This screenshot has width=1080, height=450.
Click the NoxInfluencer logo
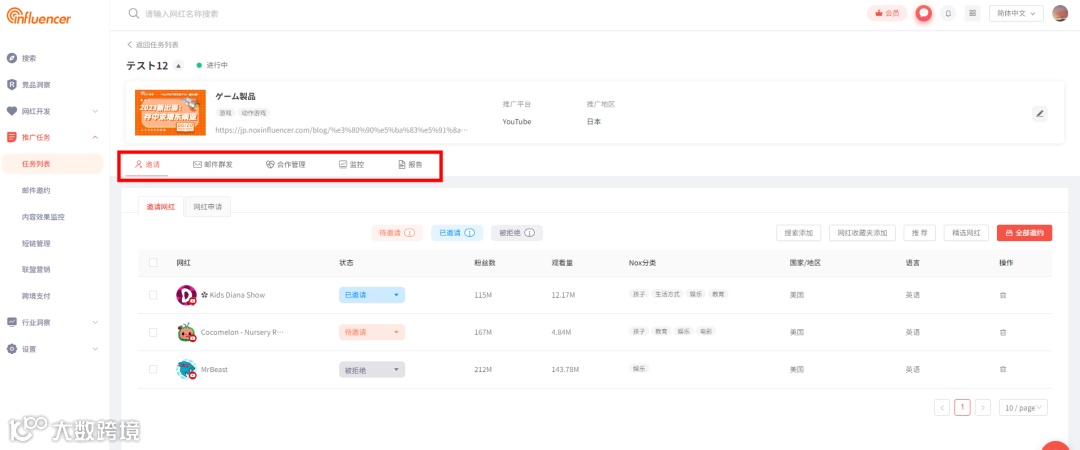[x=39, y=17]
